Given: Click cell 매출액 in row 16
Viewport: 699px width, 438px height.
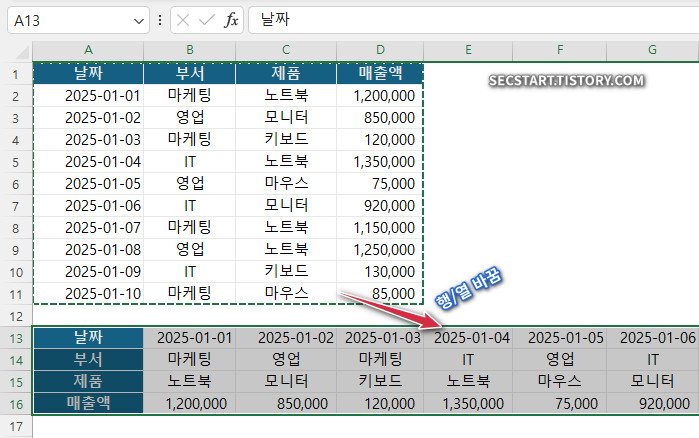Looking at the screenshot, I should coord(88,404).
